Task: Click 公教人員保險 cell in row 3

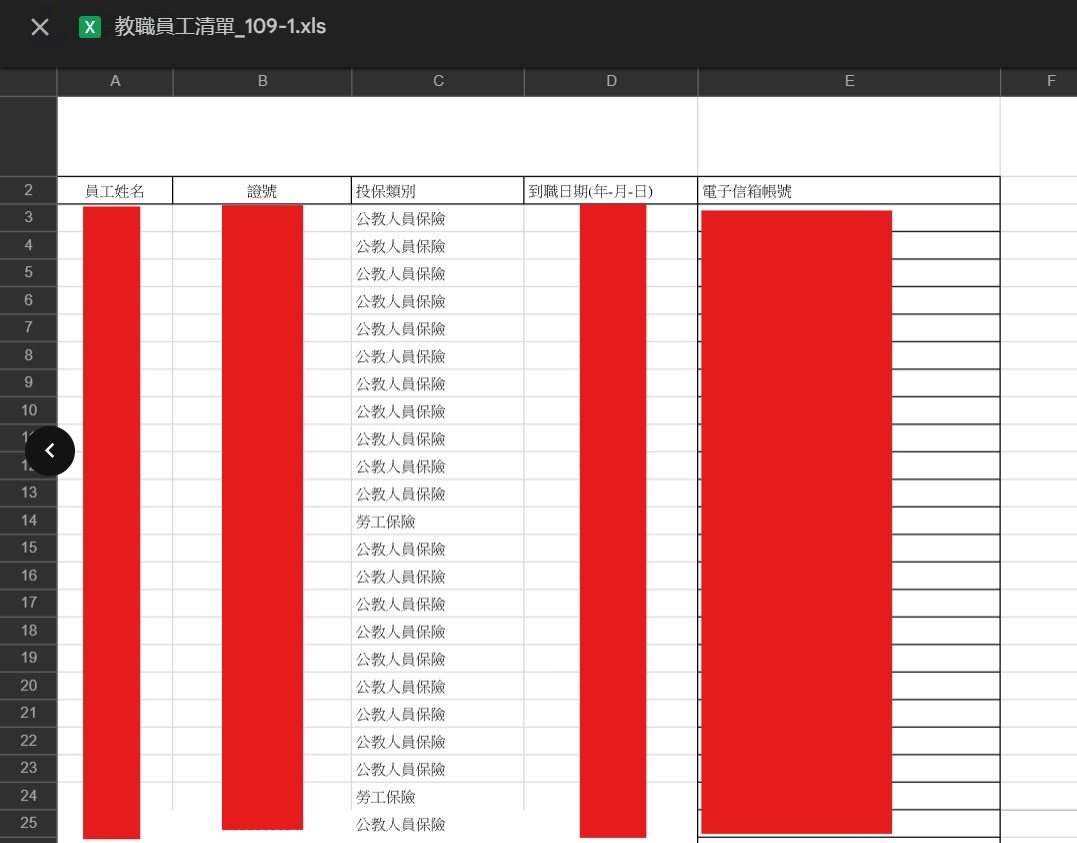Action: coord(438,218)
